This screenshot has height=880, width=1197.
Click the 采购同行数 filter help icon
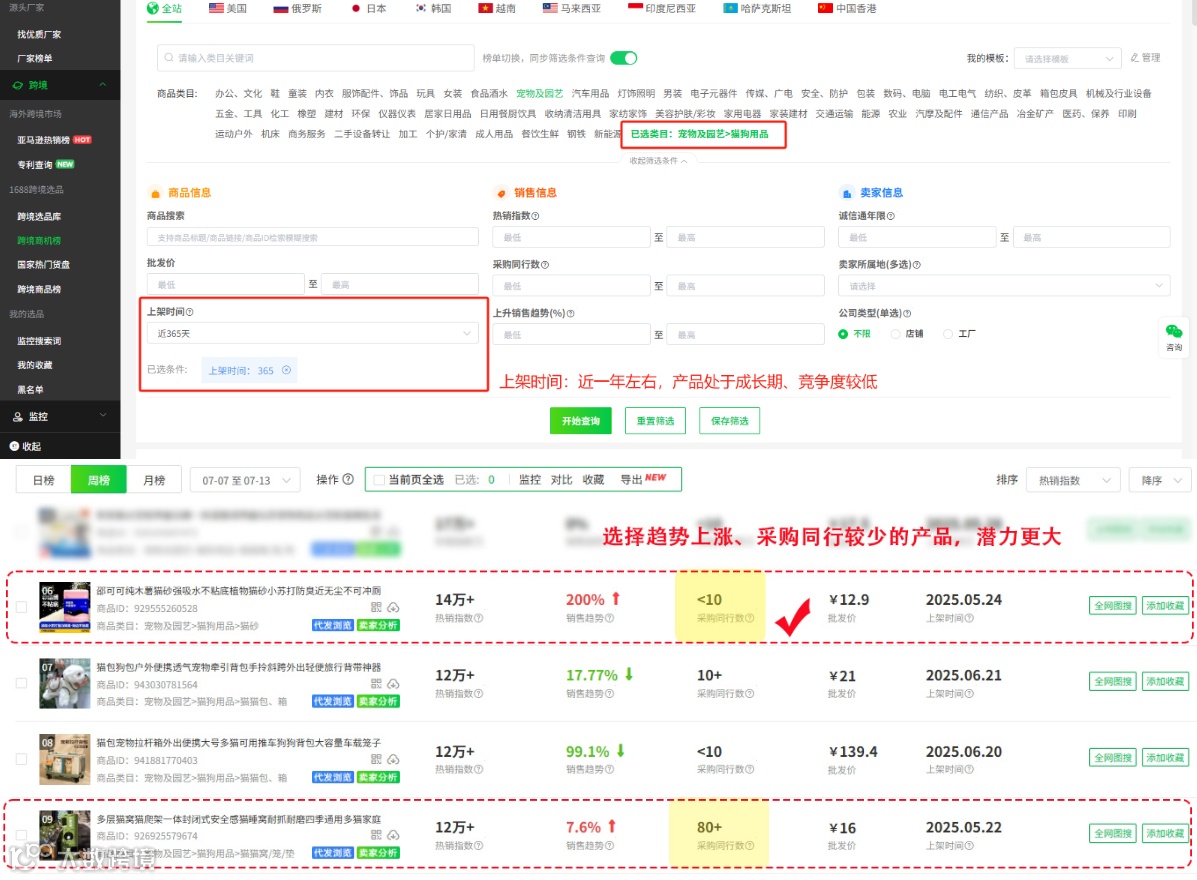(x=544, y=265)
